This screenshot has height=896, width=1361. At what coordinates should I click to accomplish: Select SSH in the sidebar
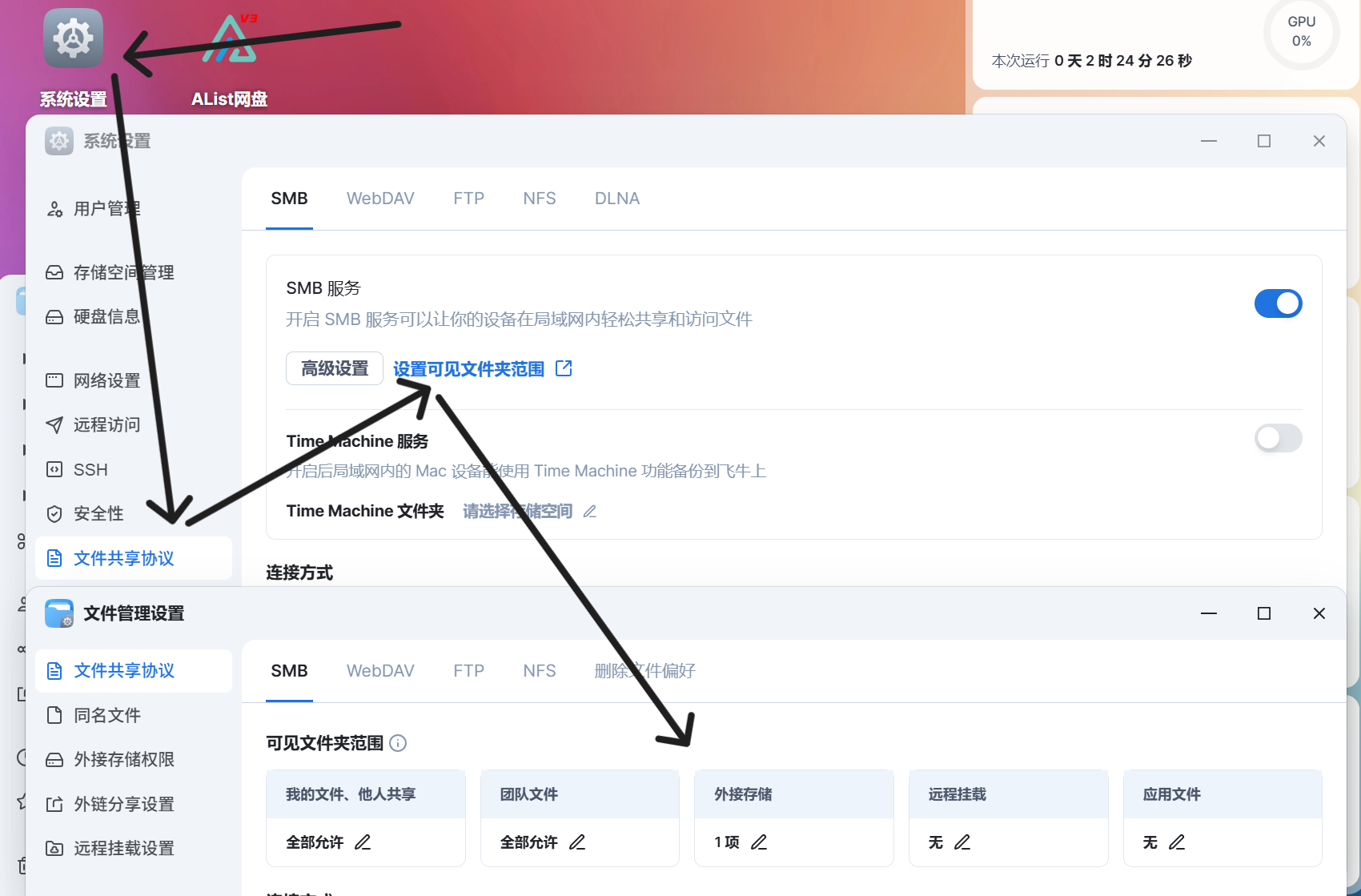(90, 469)
